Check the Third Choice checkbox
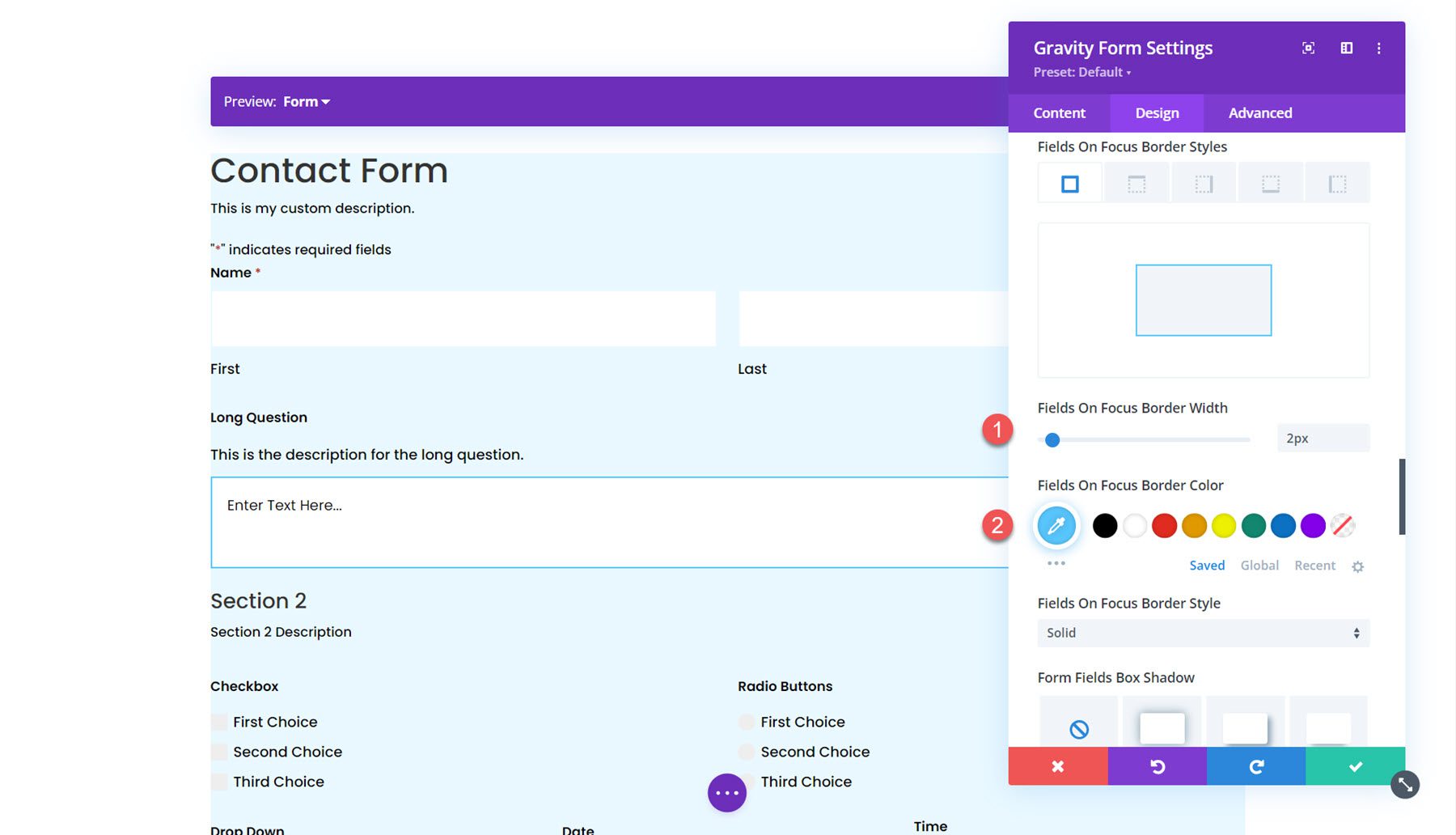The width and height of the screenshot is (1456, 835). click(x=219, y=782)
